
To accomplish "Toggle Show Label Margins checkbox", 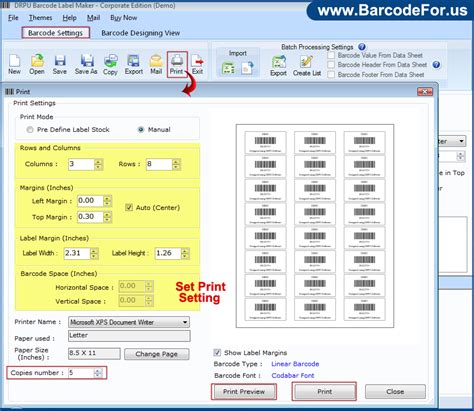I will pos(217,353).
